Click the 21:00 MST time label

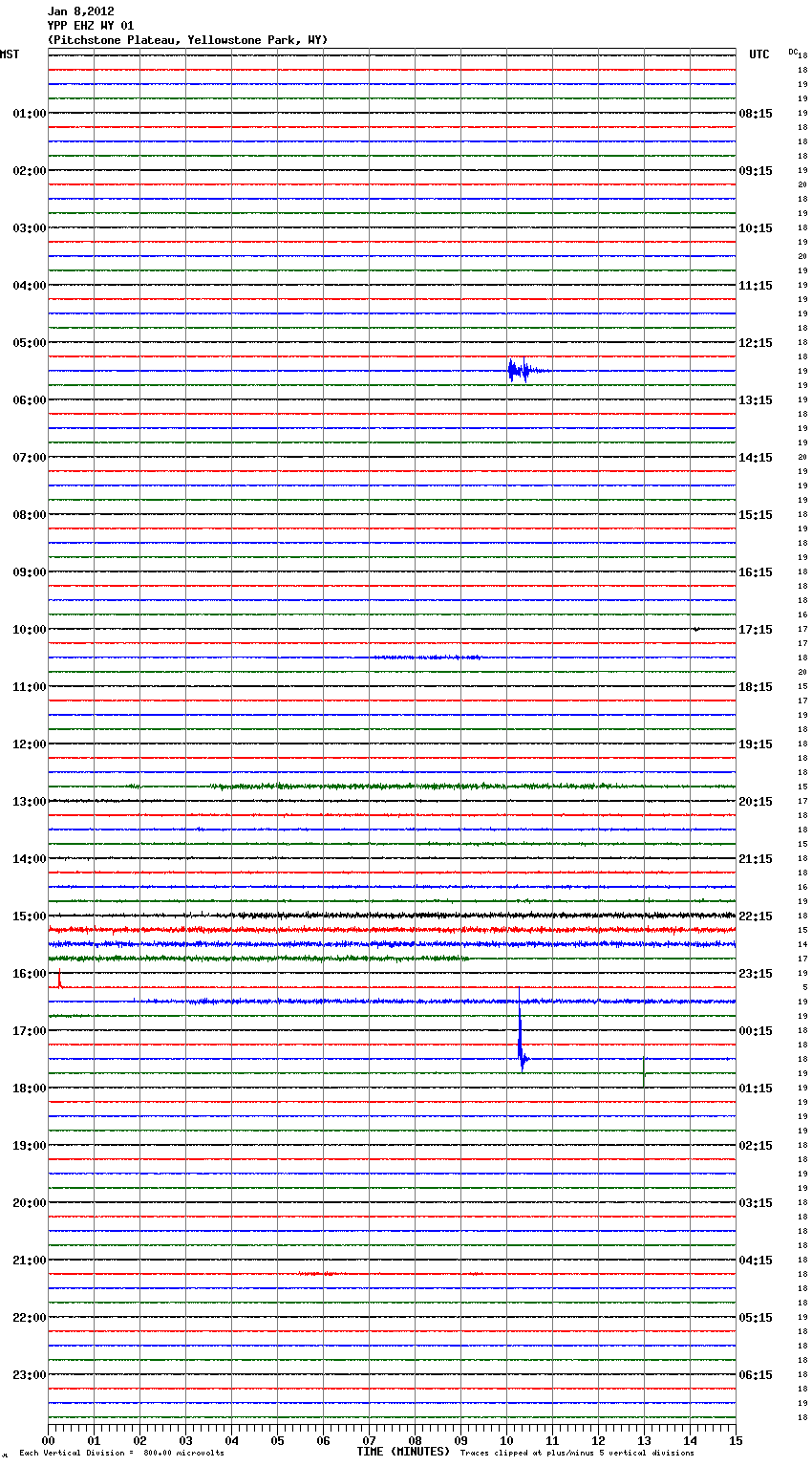29,1261
